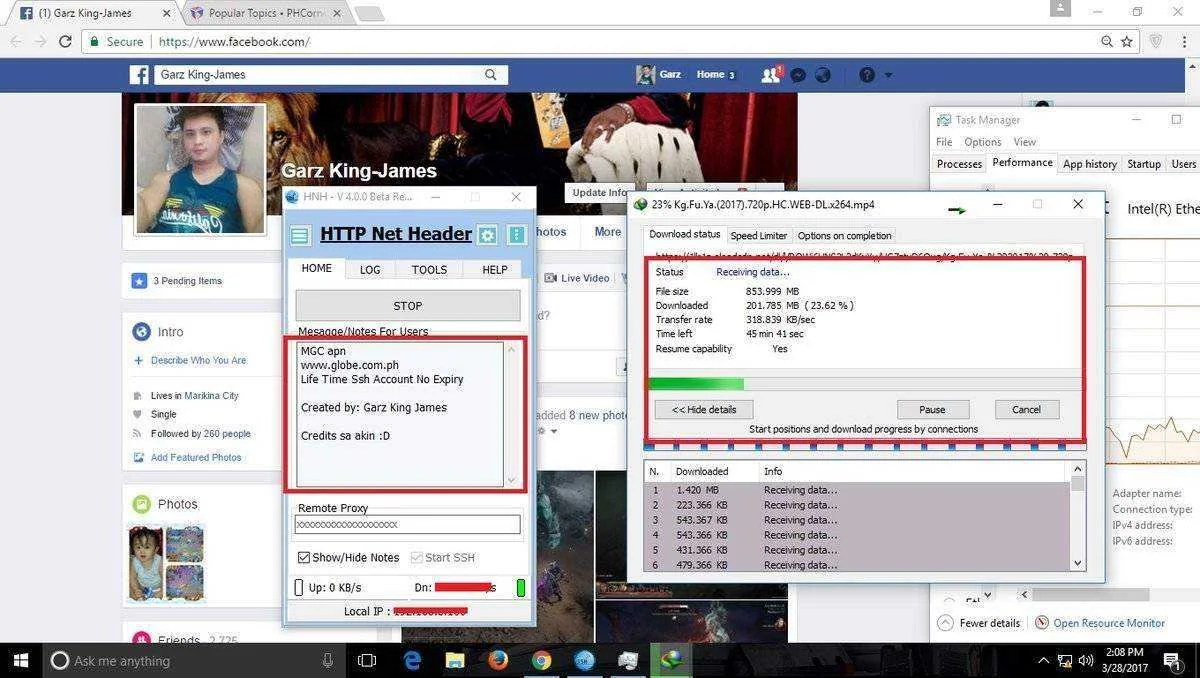Open the HELP tab in HTTP Net Header
Screen dimensions: 1200x678
[x=495, y=270]
